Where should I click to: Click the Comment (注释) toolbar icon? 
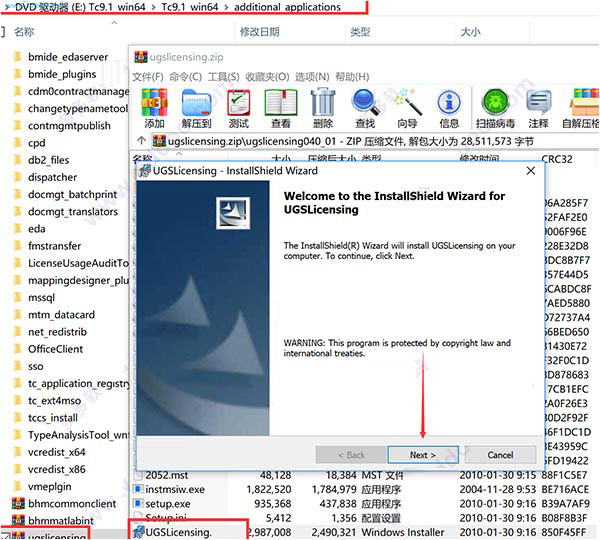tap(538, 109)
